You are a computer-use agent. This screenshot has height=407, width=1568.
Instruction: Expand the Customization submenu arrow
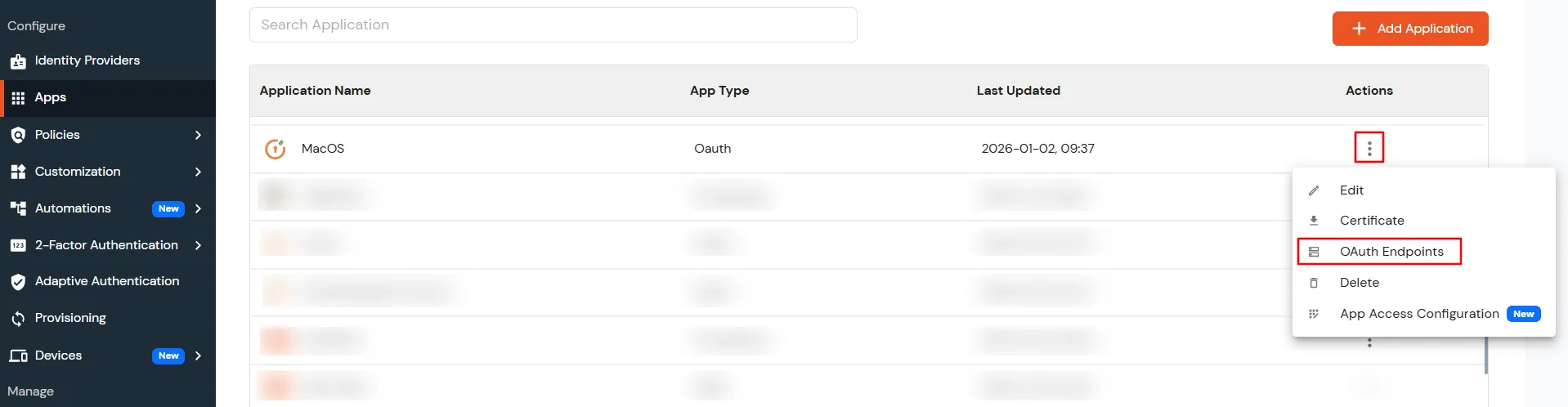pos(198,172)
